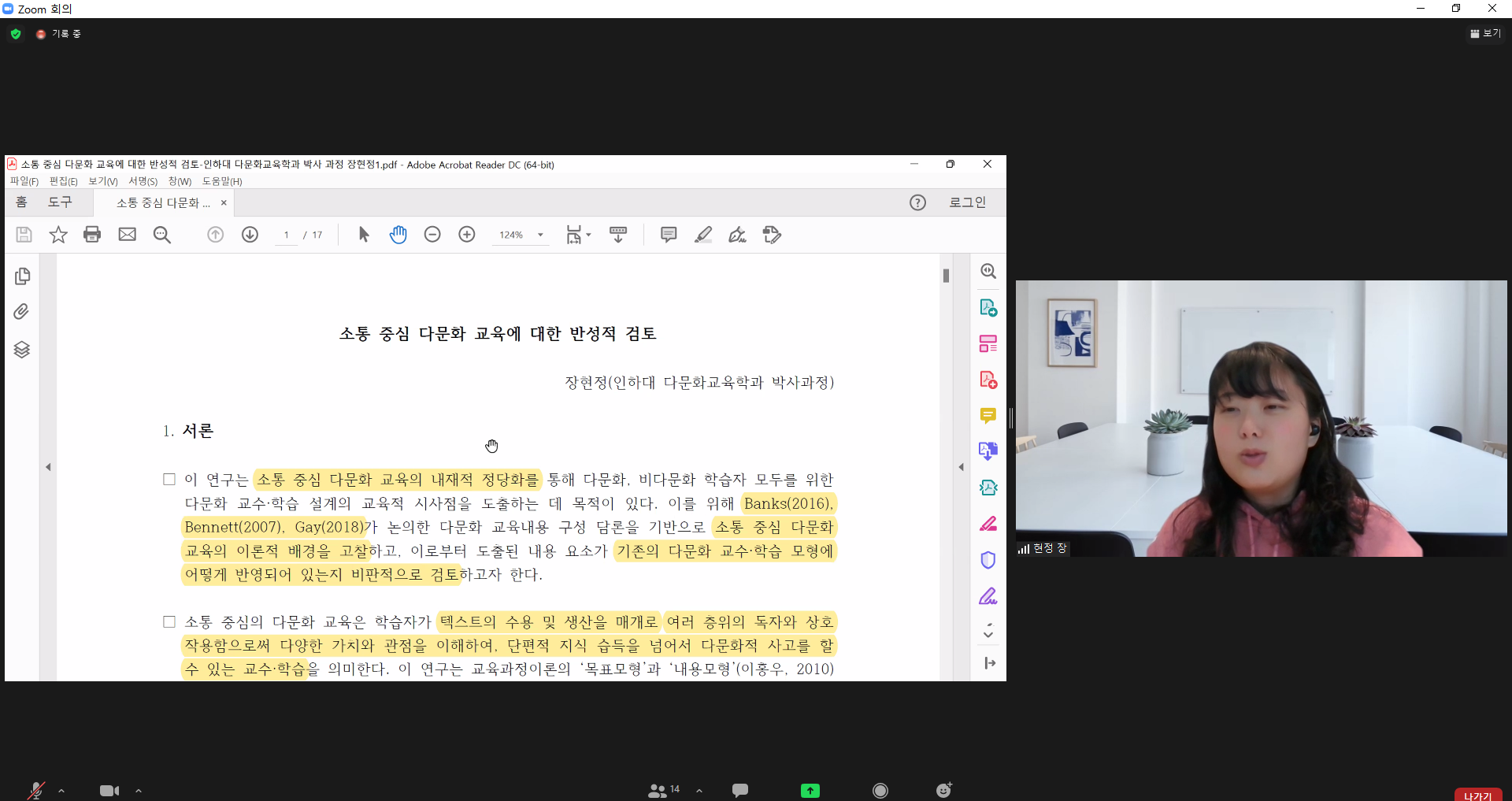This screenshot has width=1512, height=801.
Task: Open the Protect tool in the sidebar
Action: (988, 559)
